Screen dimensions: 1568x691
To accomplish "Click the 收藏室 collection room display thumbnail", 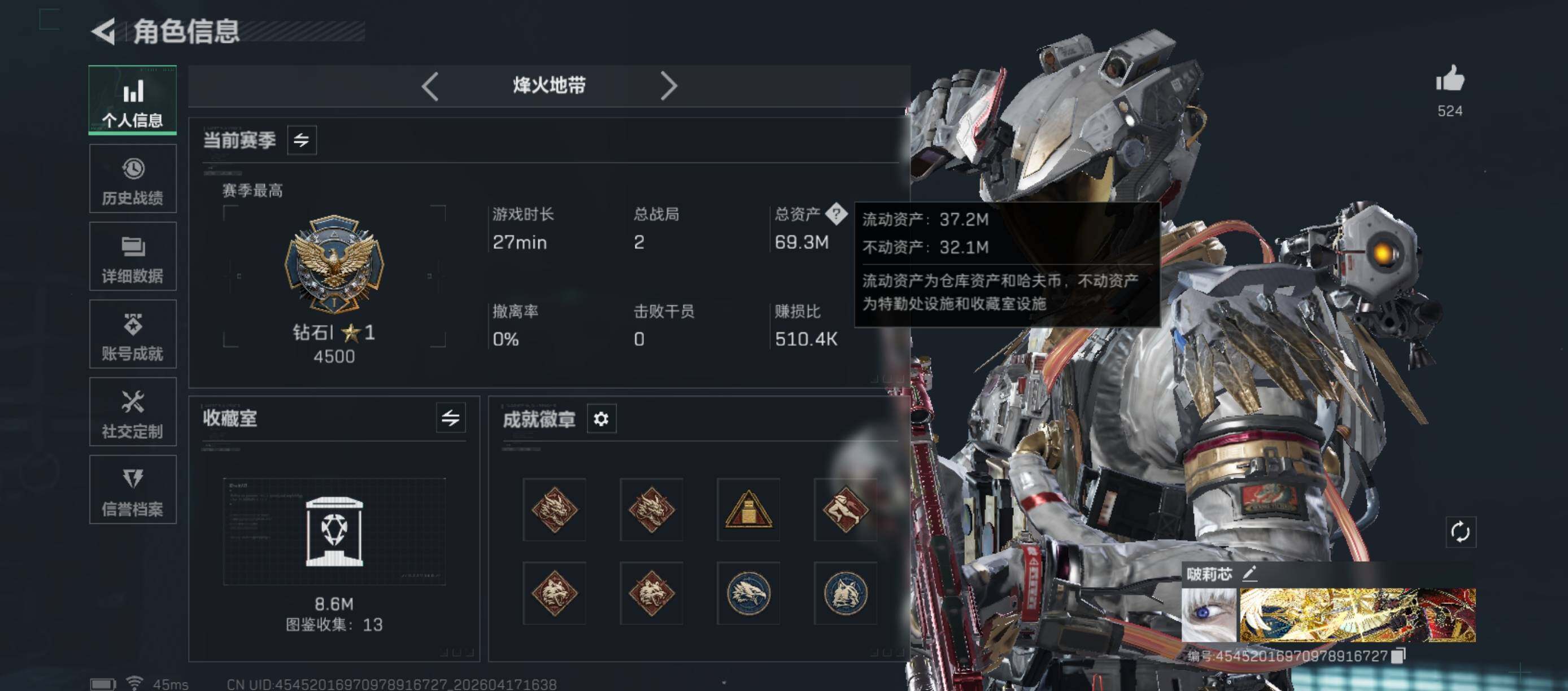I will pos(334,532).
